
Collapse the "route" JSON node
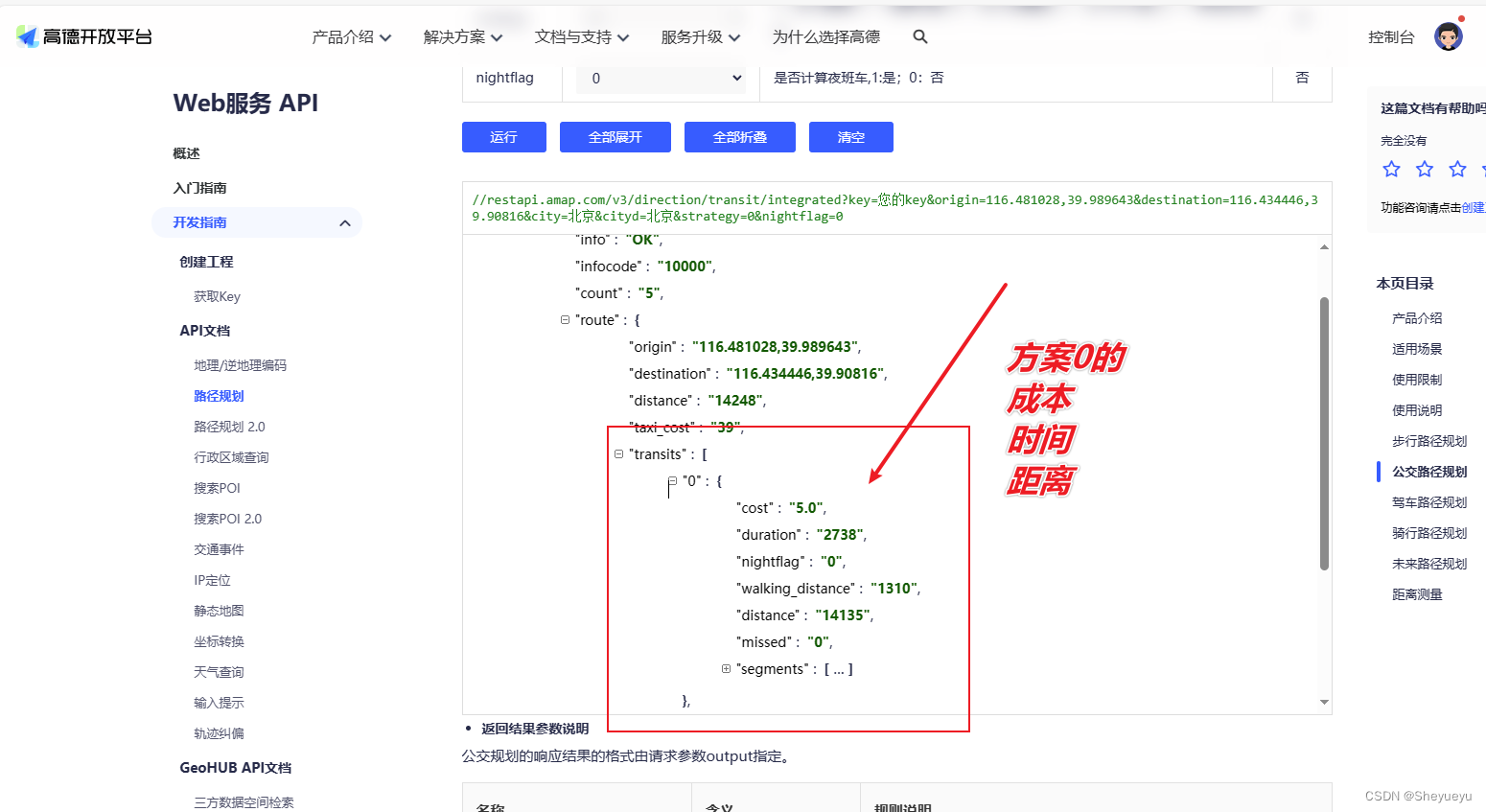coord(565,320)
